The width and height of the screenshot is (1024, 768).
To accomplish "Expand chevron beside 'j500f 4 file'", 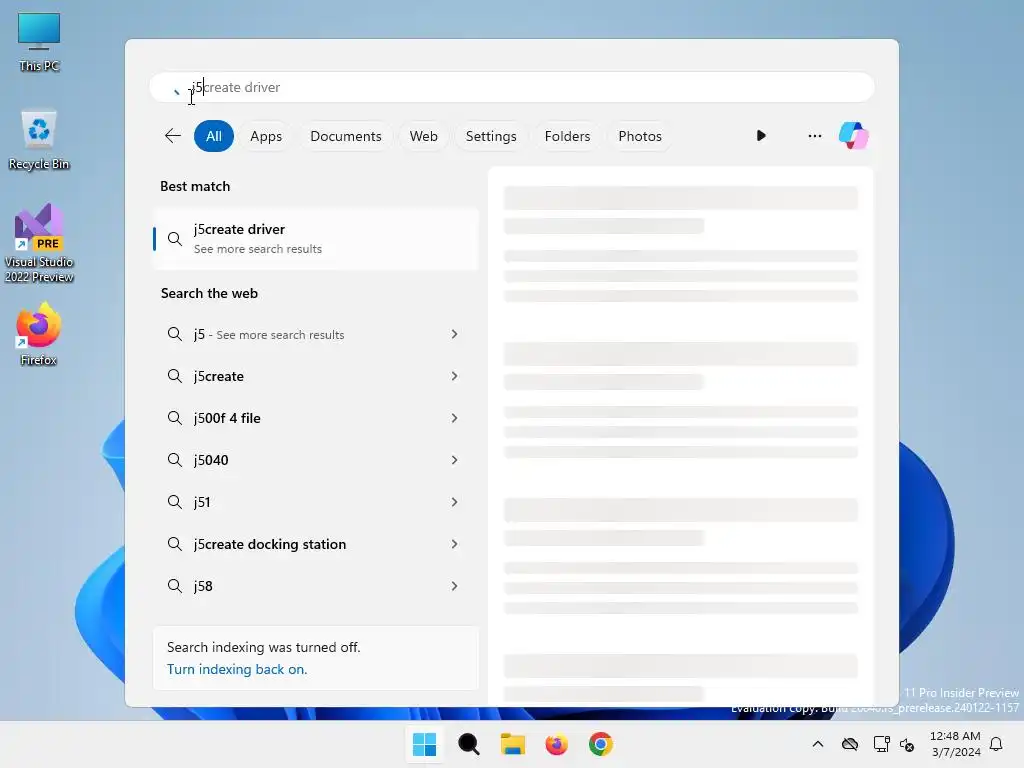I will pos(455,418).
